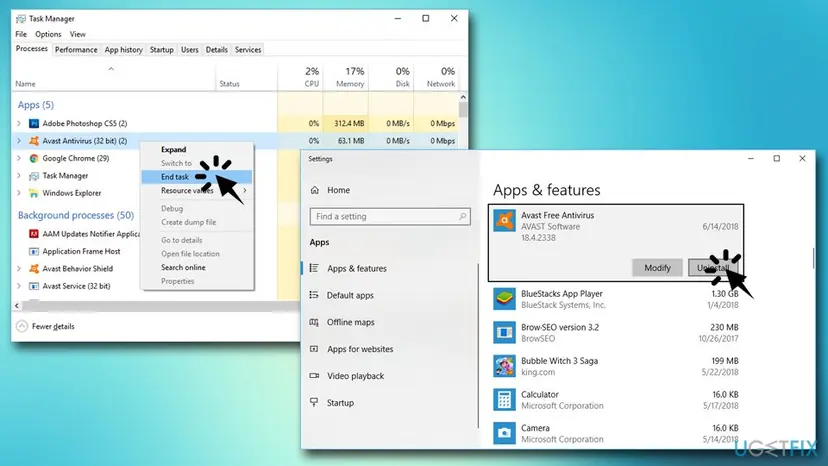Expand the Windows Explorer process group

(x=19, y=193)
